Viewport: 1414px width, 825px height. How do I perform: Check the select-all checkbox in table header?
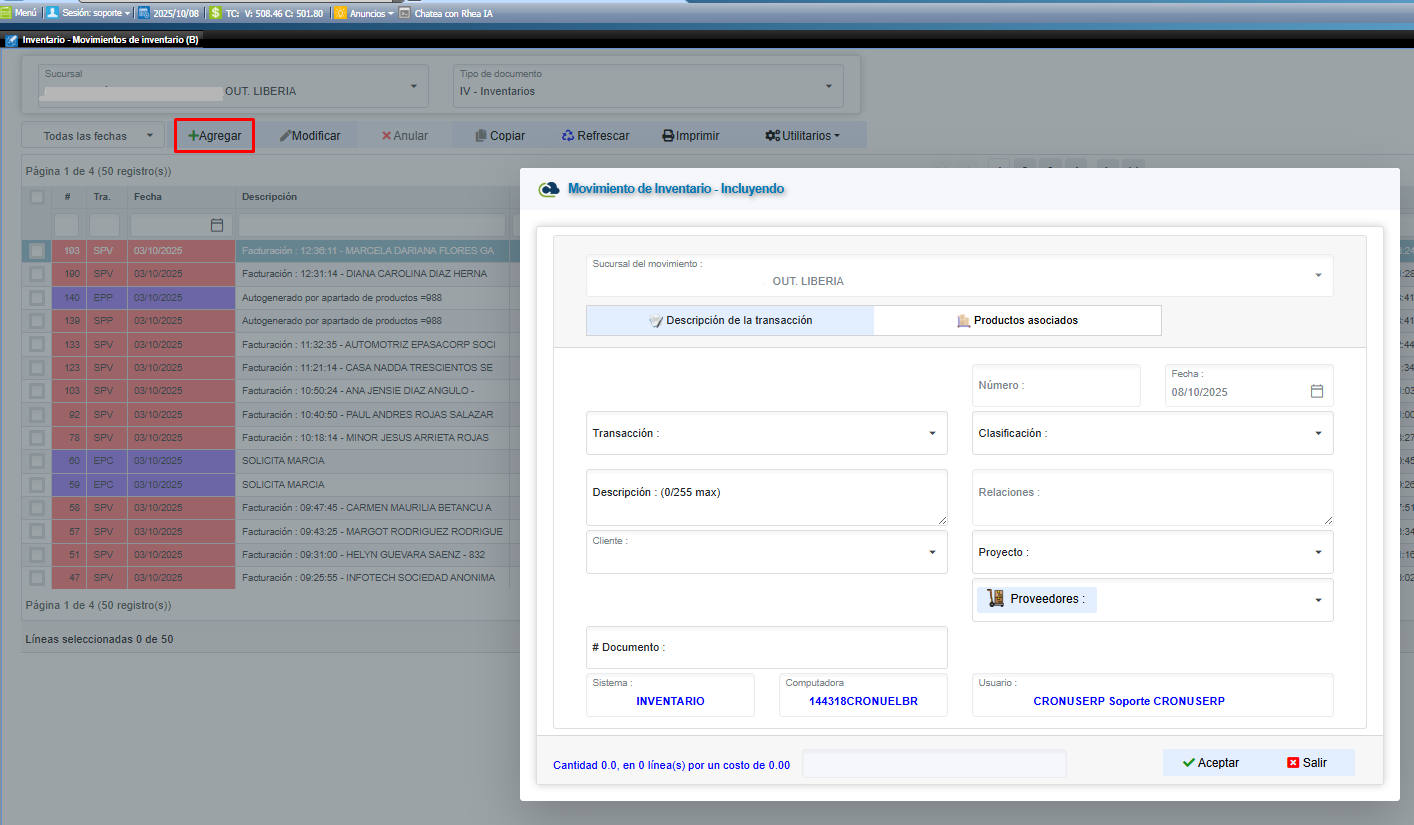(x=37, y=197)
